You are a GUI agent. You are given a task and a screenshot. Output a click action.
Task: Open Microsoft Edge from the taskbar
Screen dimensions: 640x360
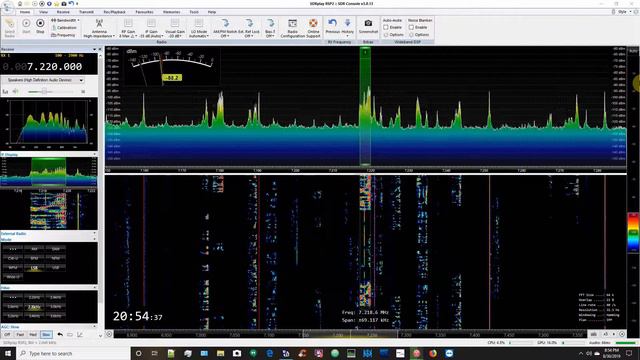[x=269, y=353]
